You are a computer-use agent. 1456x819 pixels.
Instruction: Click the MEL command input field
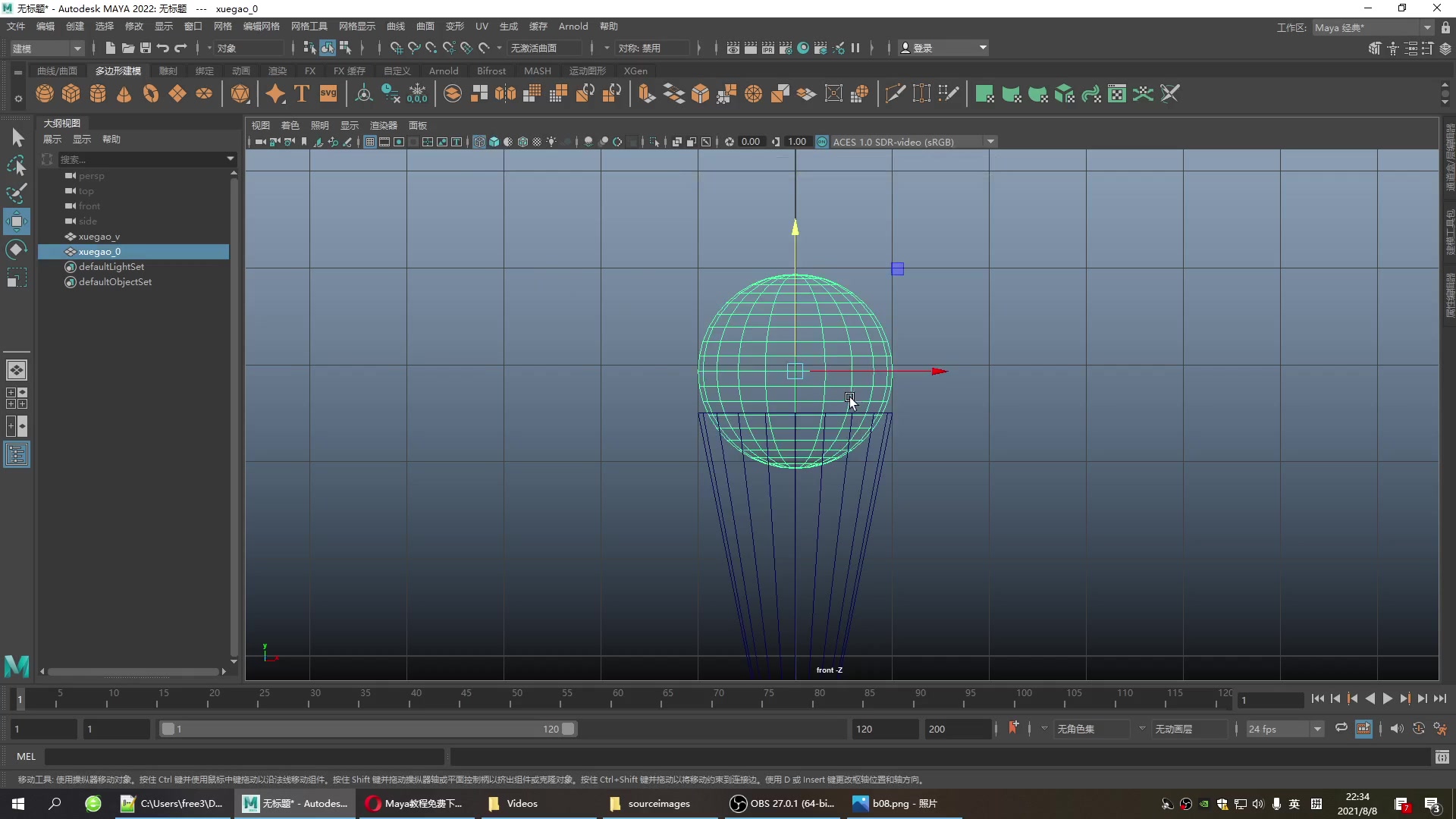click(243, 756)
